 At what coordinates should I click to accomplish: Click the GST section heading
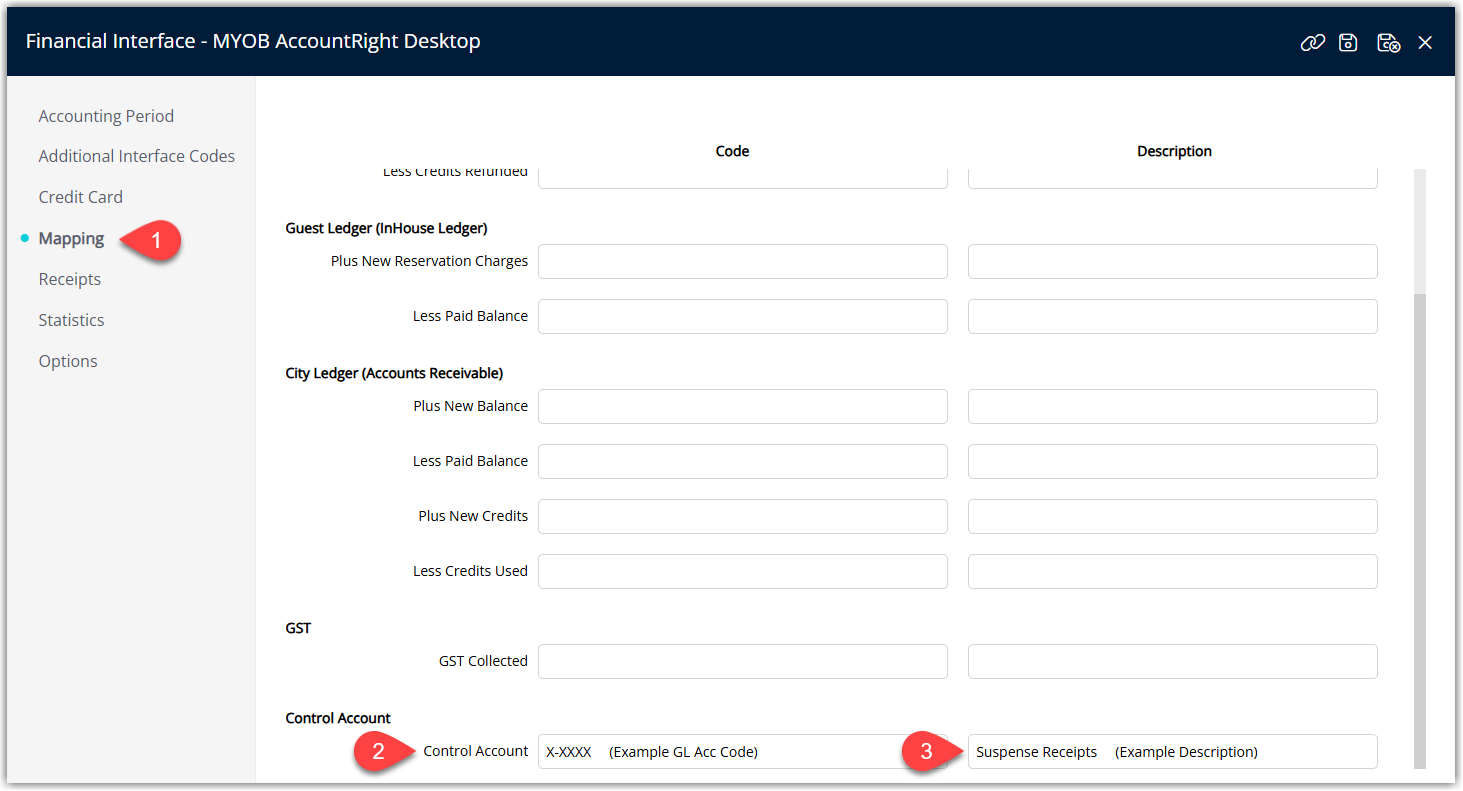[298, 628]
